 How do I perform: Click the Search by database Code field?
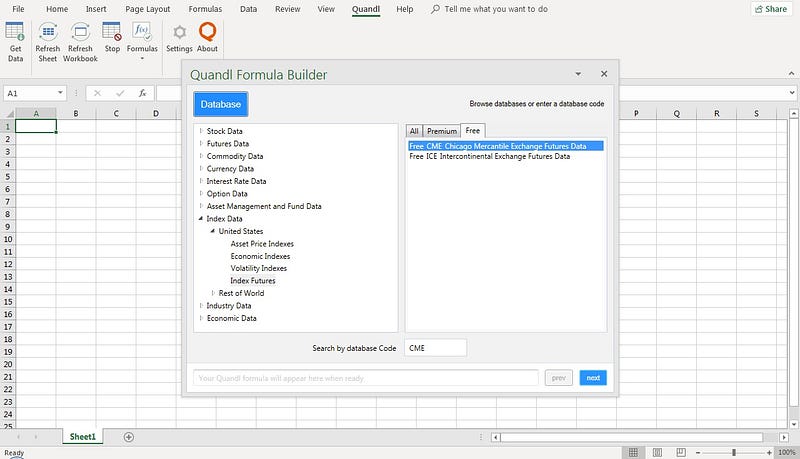(435, 348)
